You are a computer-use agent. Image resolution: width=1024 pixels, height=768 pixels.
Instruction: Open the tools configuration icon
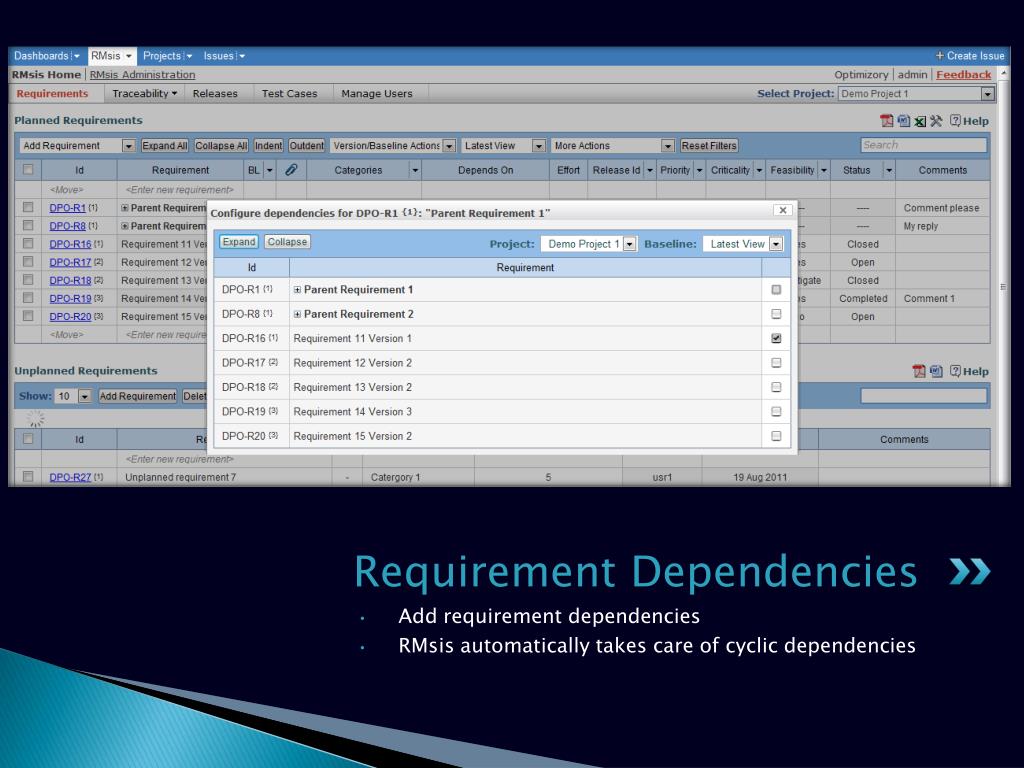pyautogui.click(x=936, y=121)
